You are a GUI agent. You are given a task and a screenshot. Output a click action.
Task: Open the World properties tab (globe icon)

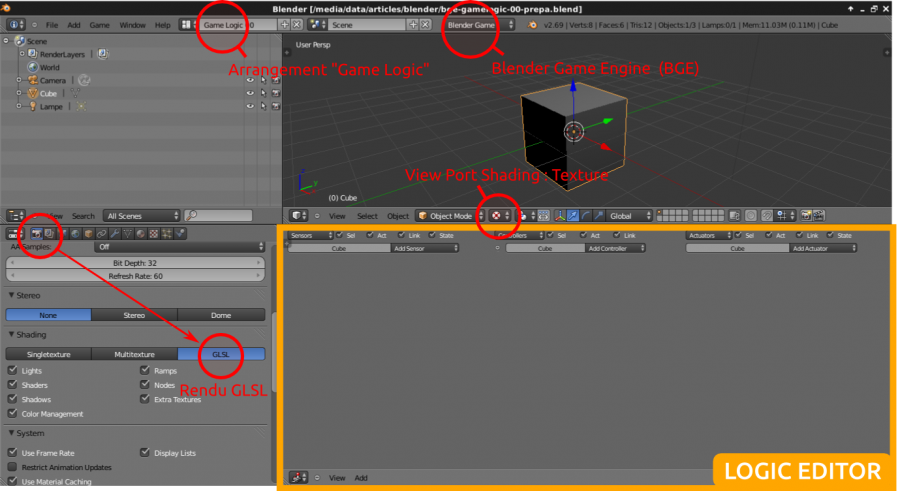76,234
